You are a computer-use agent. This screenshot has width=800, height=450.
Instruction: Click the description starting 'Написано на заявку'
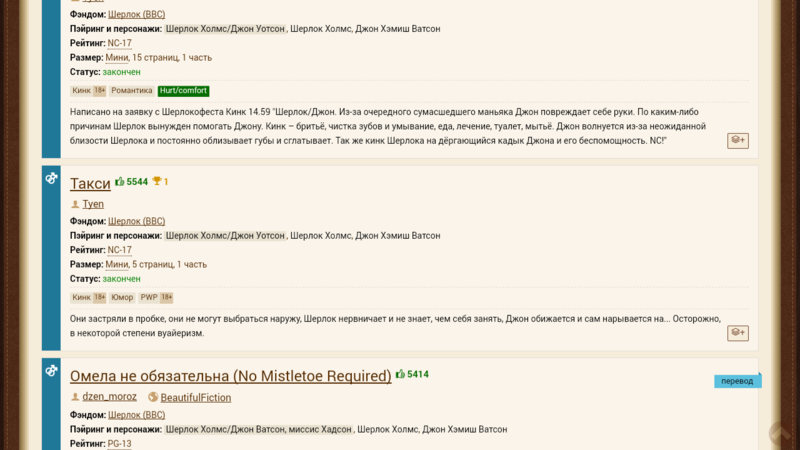[388, 126]
